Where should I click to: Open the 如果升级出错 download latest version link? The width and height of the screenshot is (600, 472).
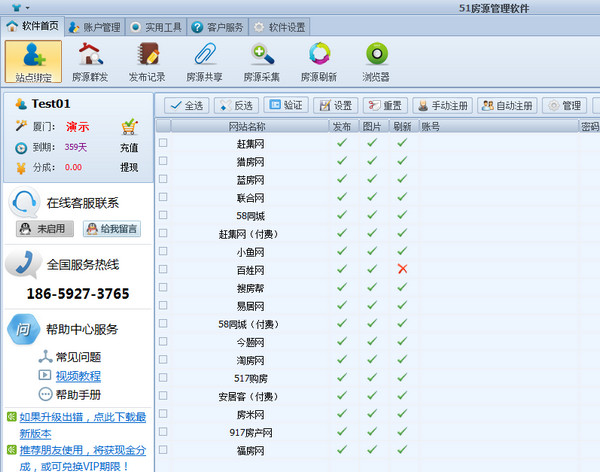(x=83, y=425)
